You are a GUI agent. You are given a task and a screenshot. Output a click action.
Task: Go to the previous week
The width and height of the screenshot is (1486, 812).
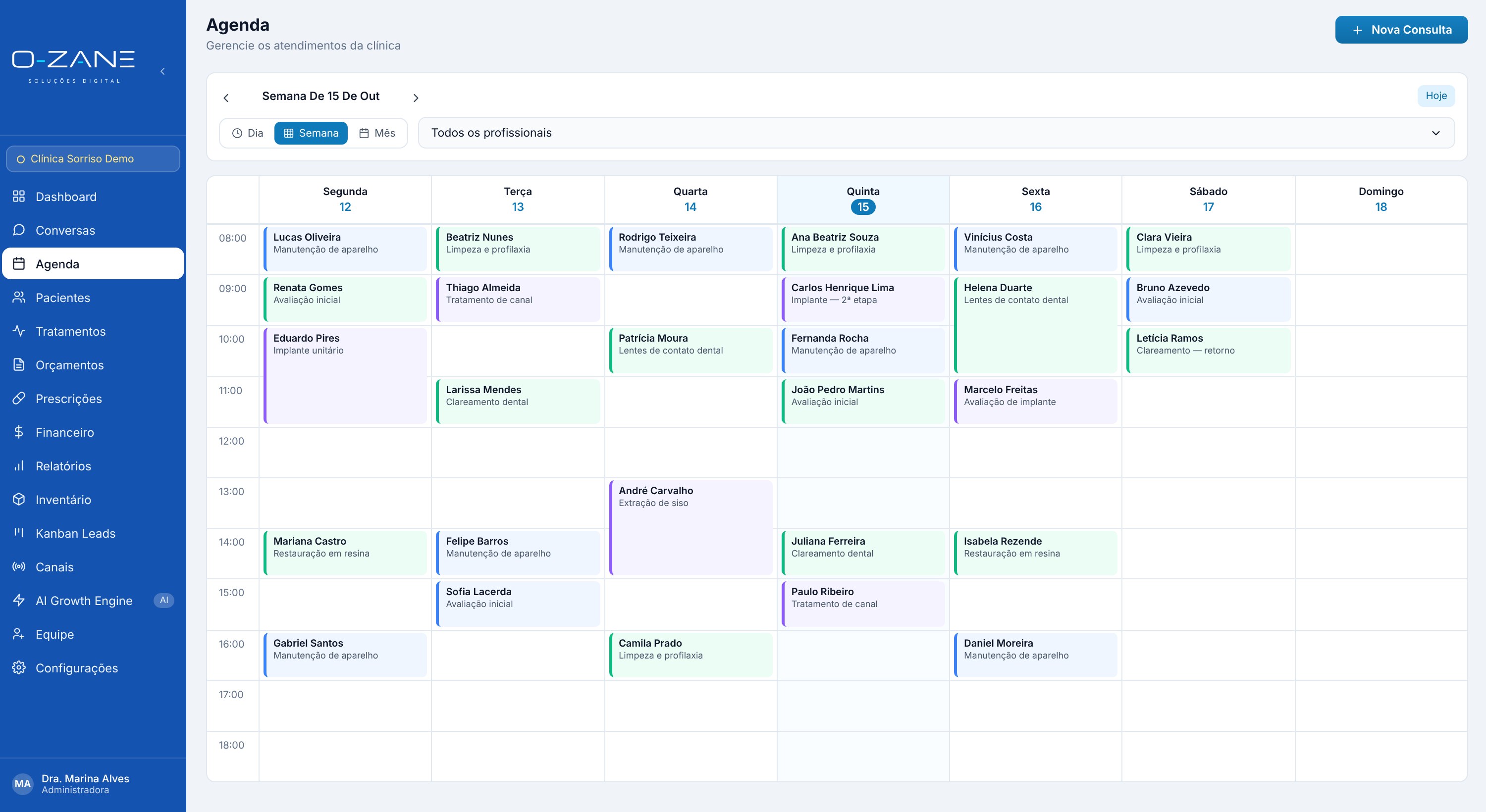point(226,98)
